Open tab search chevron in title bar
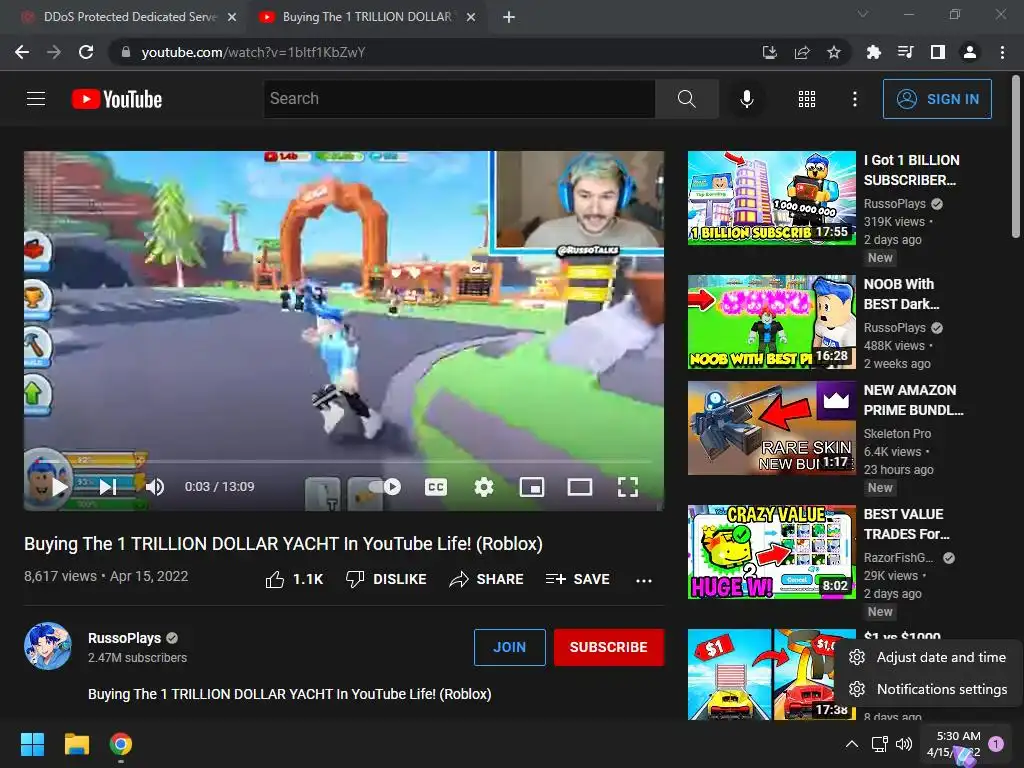1024x768 pixels. pos(863,14)
